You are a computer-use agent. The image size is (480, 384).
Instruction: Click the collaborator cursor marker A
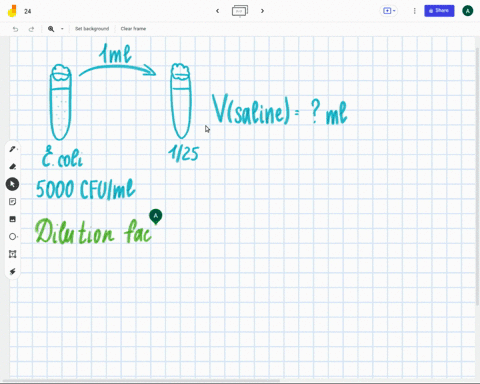click(156, 217)
